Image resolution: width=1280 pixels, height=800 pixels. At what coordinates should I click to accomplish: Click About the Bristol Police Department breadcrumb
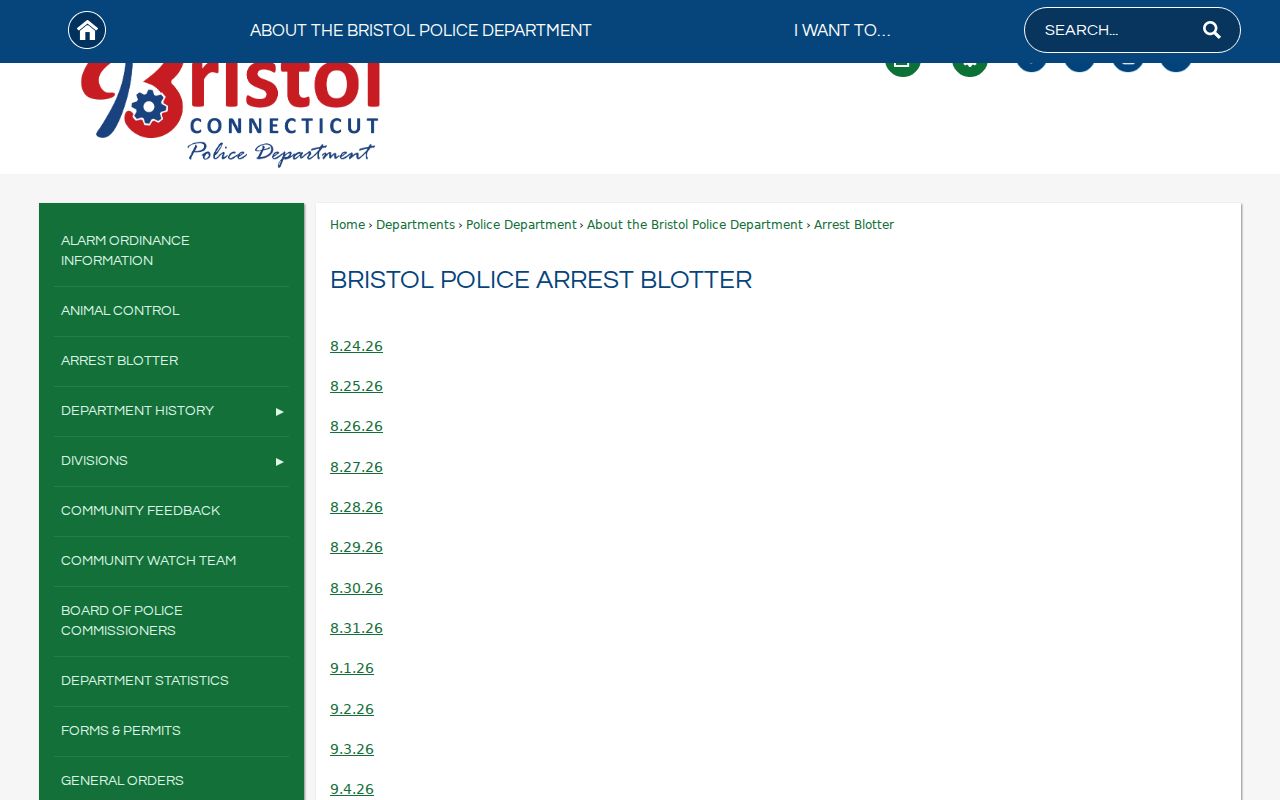tap(695, 225)
